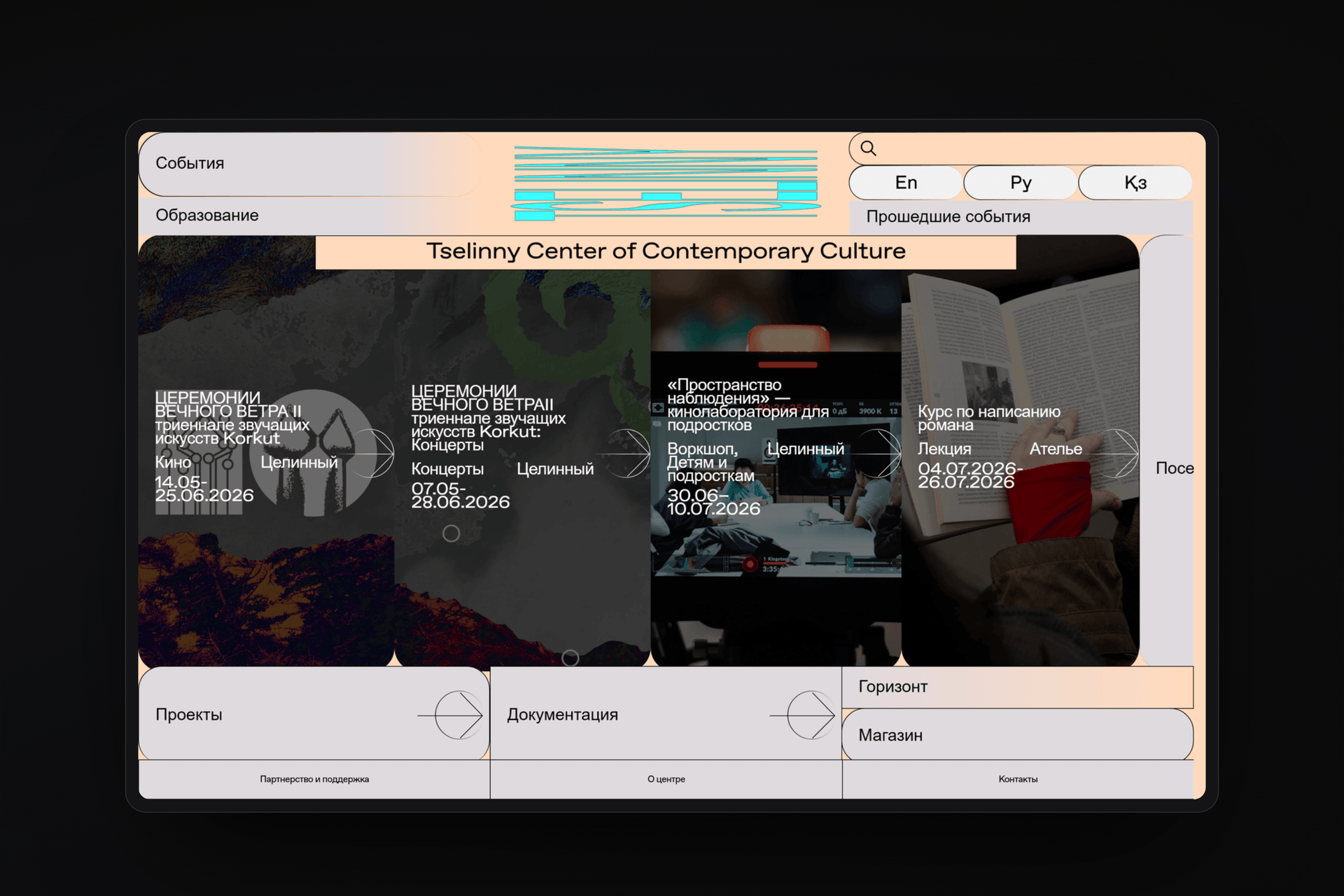Switch language to Ру
Image resolution: width=1344 pixels, height=896 pixels.
pos(1021,183)
